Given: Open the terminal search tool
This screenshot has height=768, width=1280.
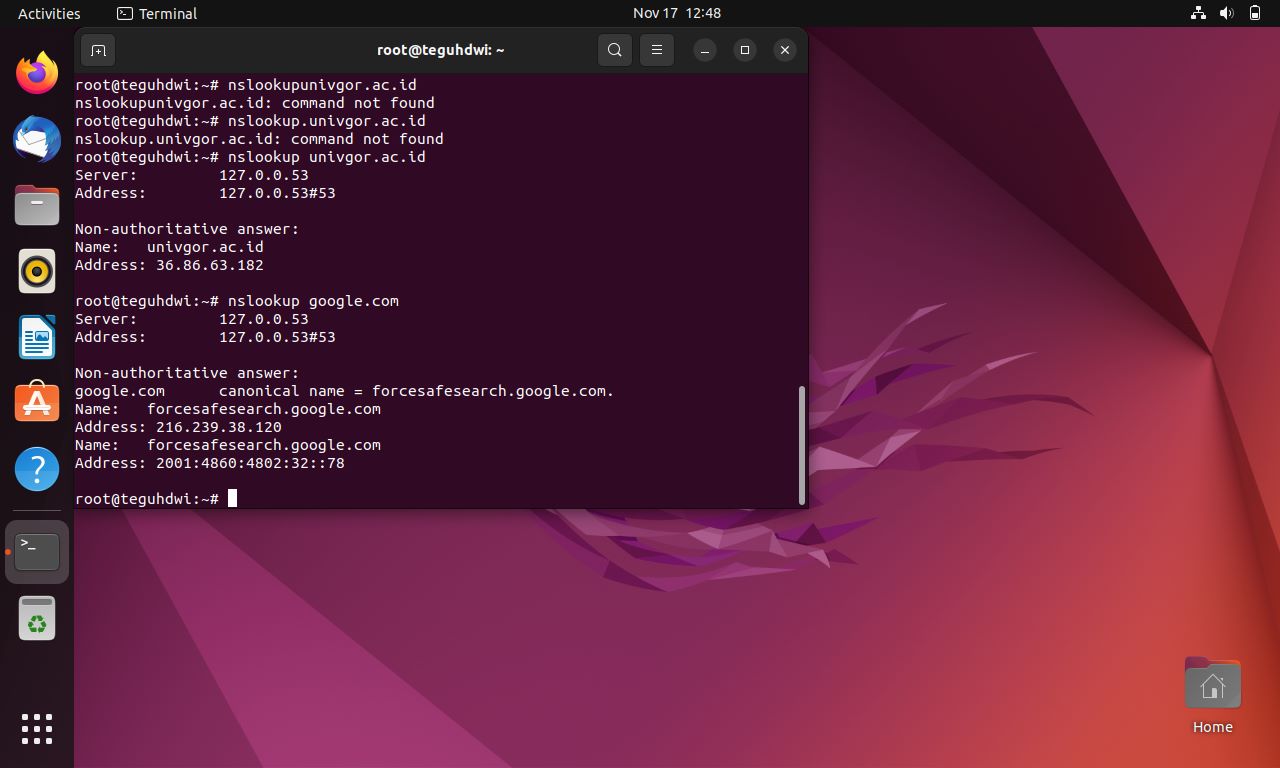Looking at the screenshot, I should 615,50.
